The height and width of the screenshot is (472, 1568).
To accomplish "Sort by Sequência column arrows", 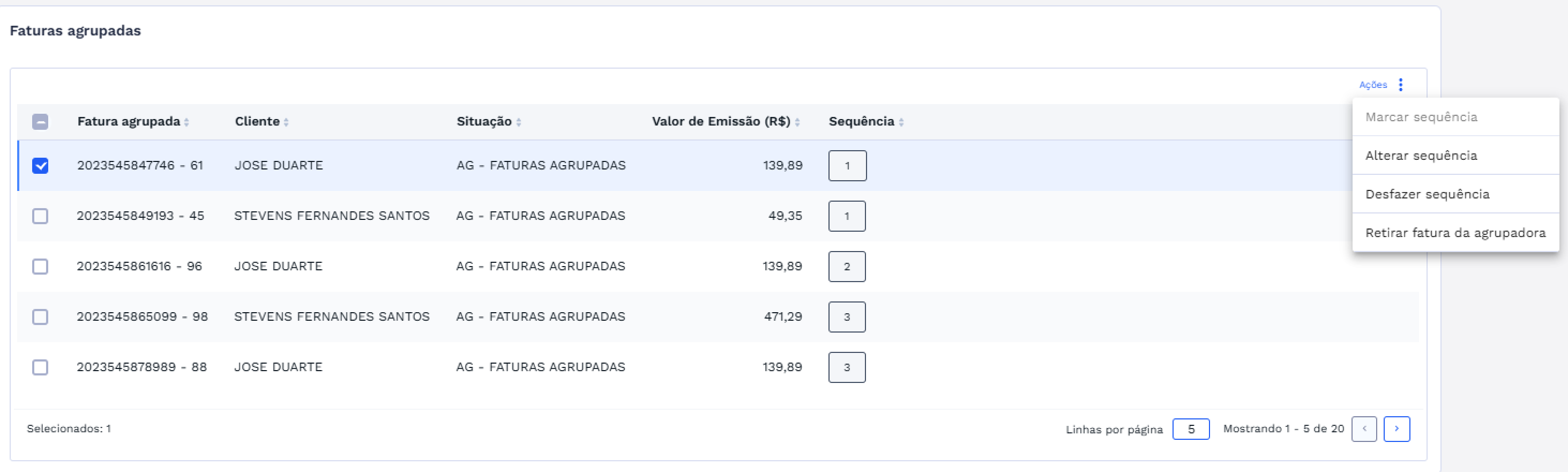I will point(901,122).
